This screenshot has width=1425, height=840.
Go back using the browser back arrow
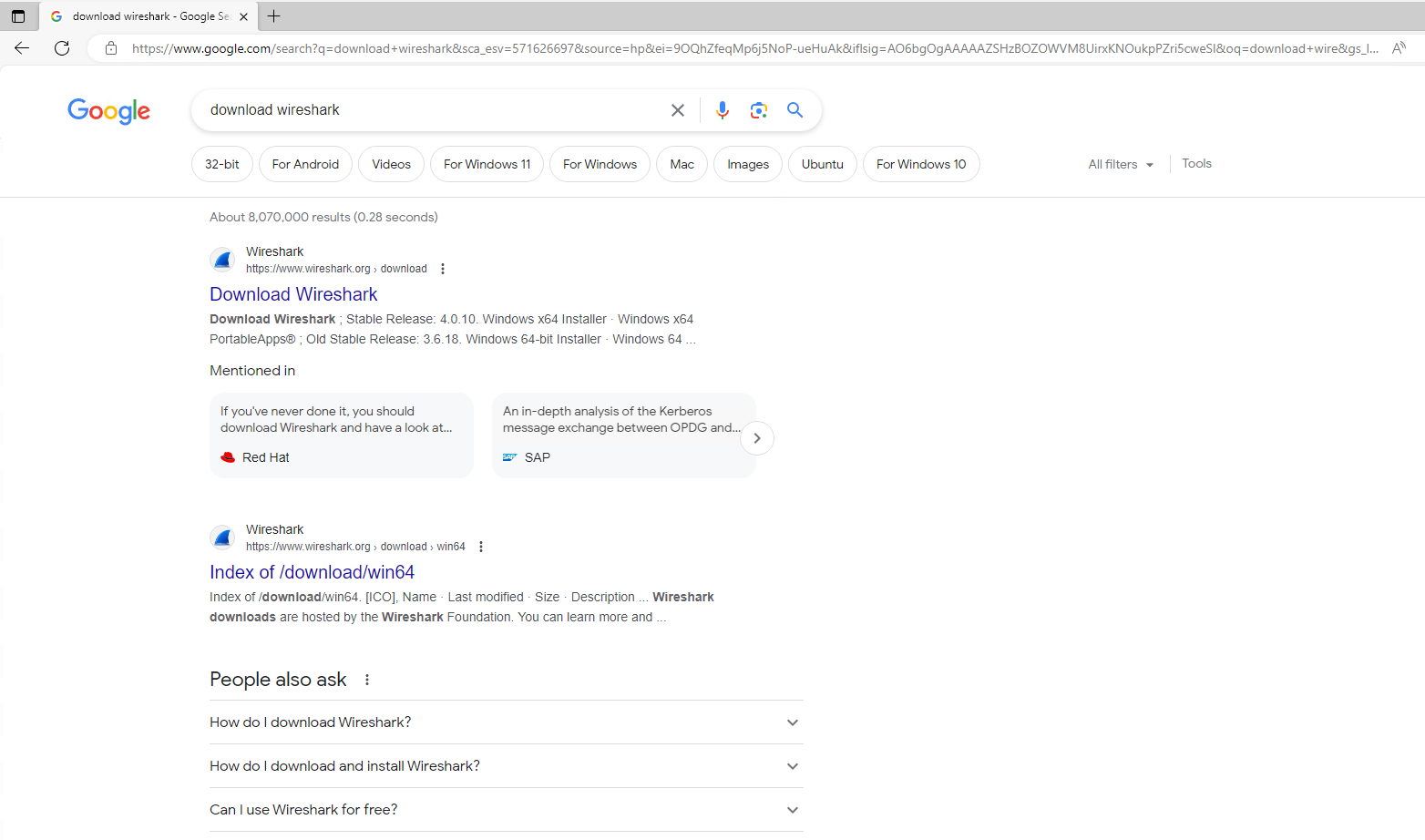21,47
